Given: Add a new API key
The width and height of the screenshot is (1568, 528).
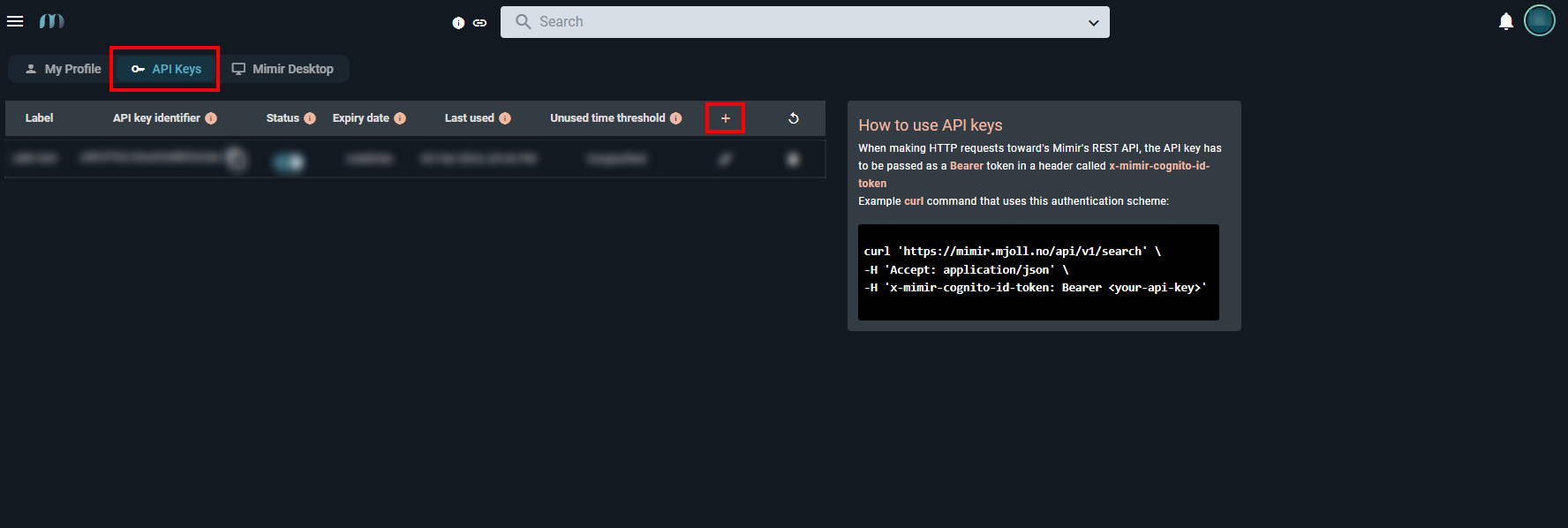Looking at the screenshot, I should click(x=725, y=118).
